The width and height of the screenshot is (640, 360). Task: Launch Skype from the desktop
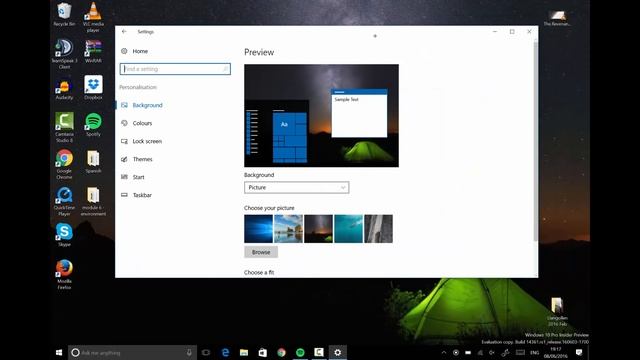click(x=64, y=235)
